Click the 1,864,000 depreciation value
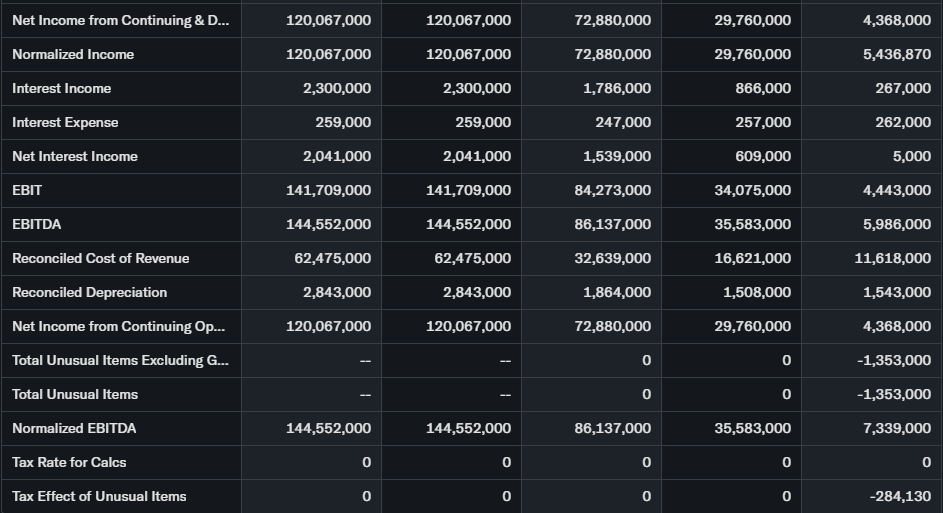The image size is (943, 513). [x=616, y=292]
